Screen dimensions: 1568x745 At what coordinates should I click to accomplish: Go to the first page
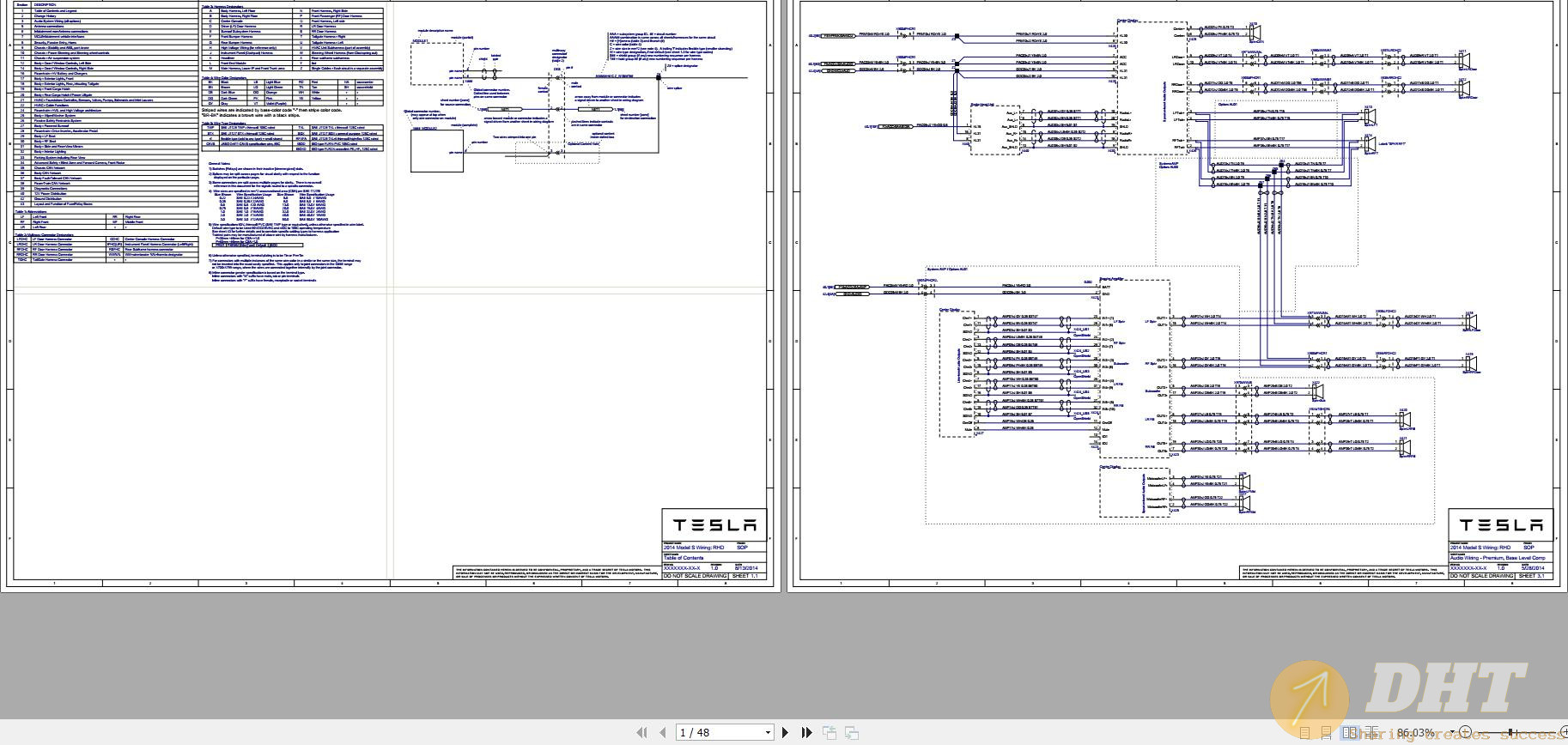641,732
